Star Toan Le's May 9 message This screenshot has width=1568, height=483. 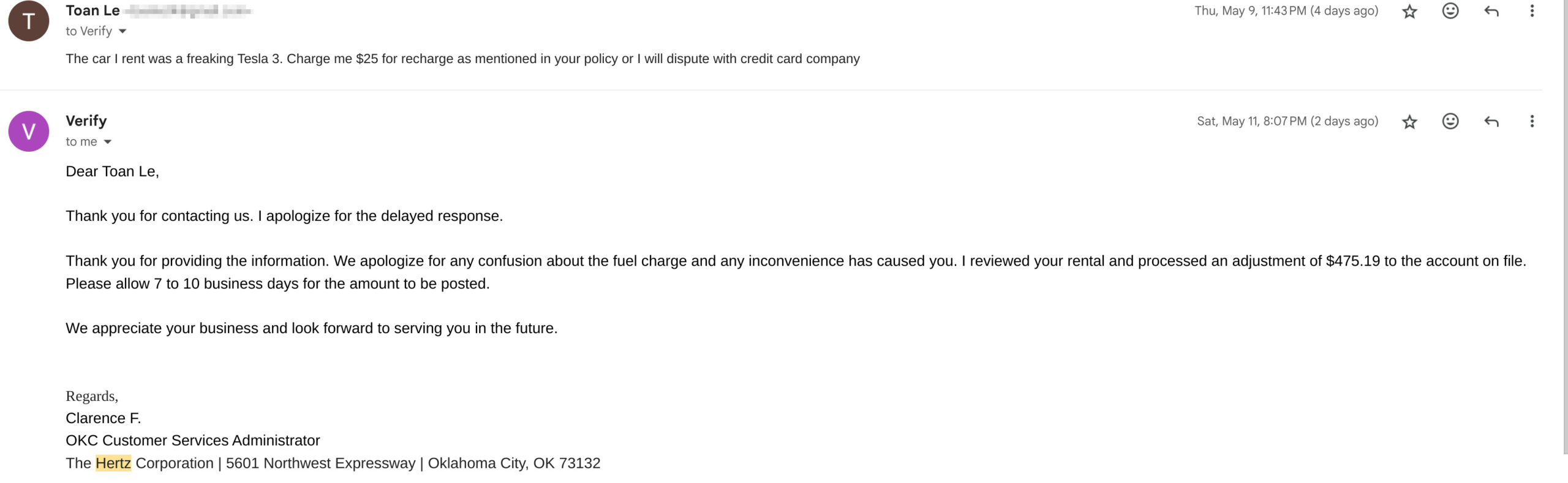coord(1409,12)
